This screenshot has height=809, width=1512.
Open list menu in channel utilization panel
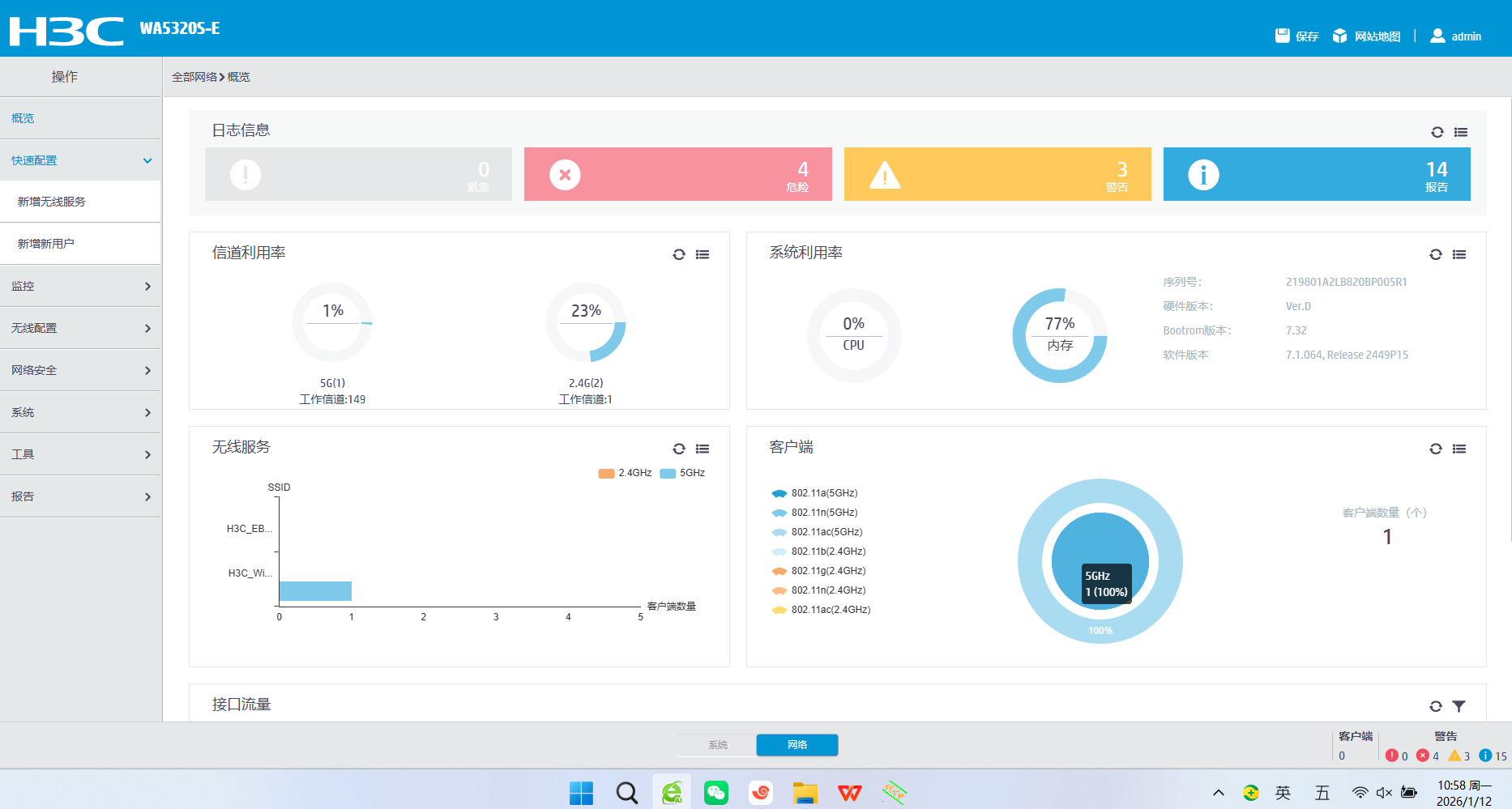[703, 254]
